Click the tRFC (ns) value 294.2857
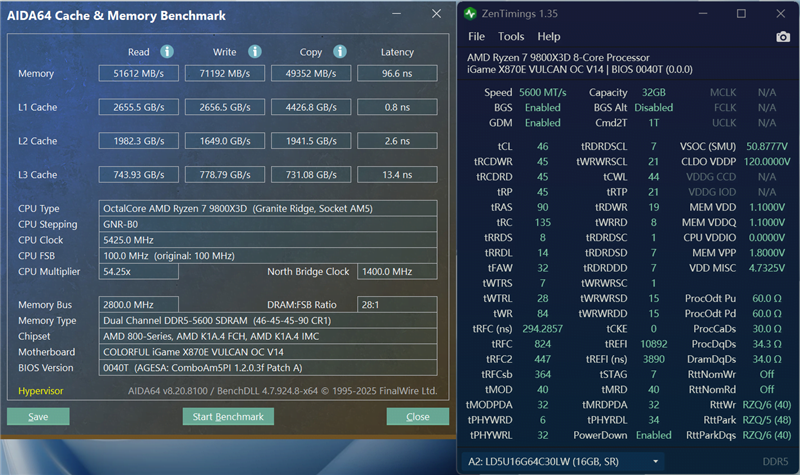 [x=542, y=329]
